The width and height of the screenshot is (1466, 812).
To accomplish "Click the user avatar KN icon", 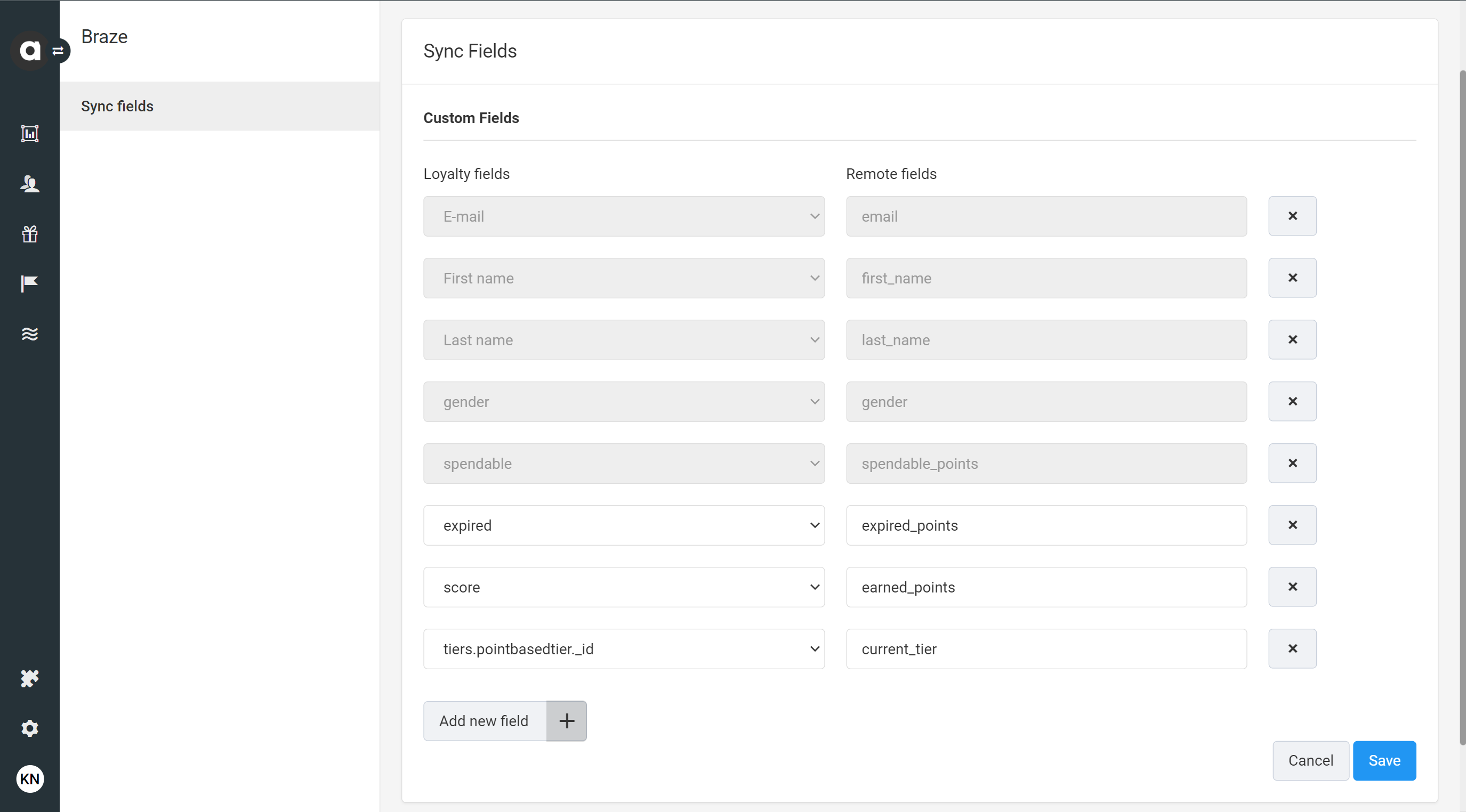I will 30,779.
